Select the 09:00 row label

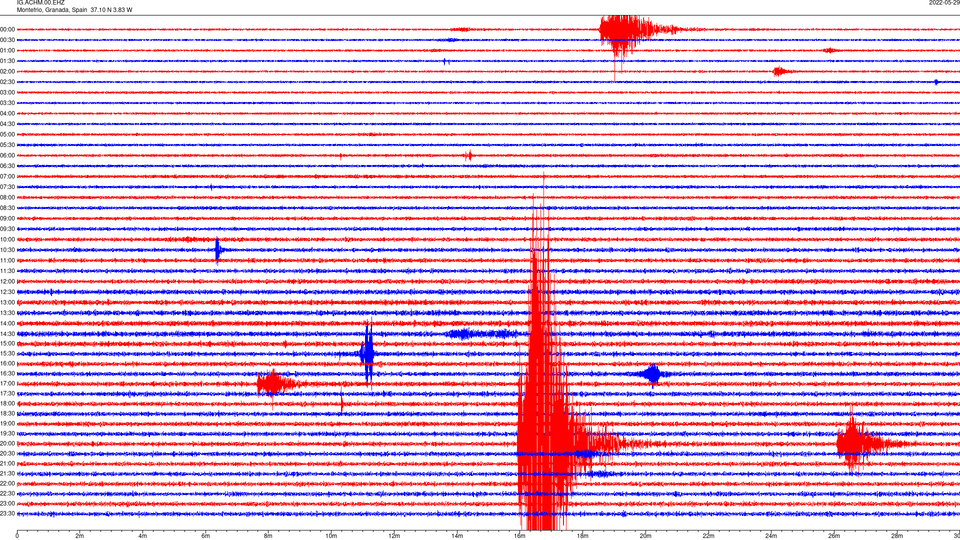pos(7,219)
